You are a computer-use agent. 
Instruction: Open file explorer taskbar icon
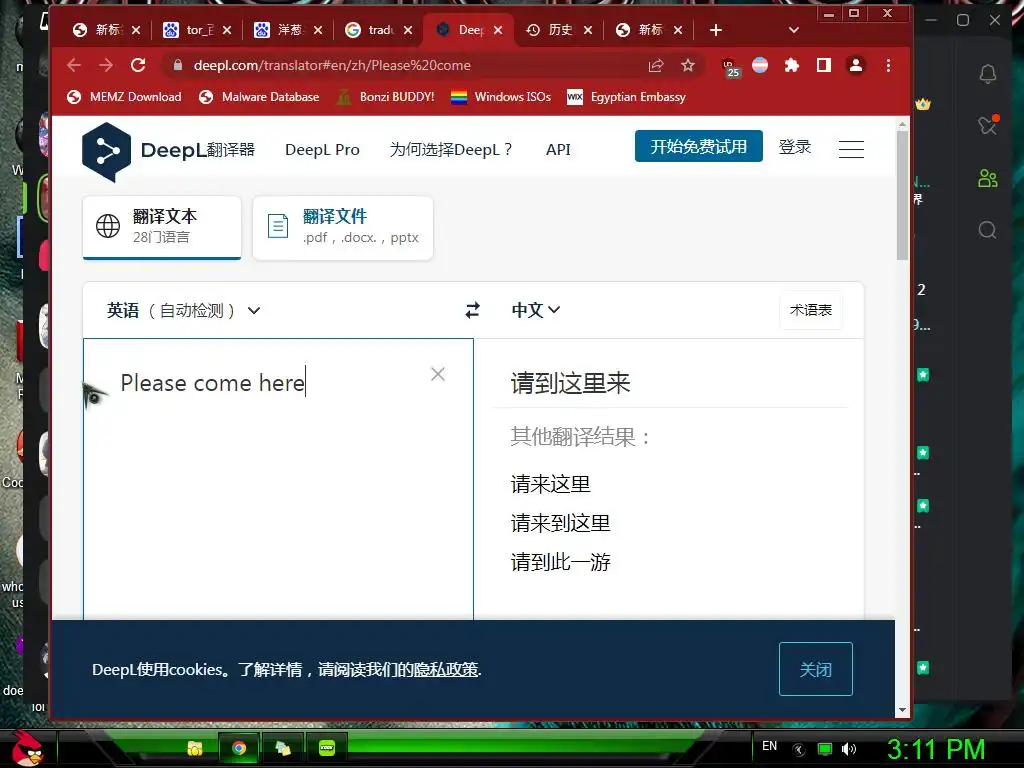tap(195, 748)
